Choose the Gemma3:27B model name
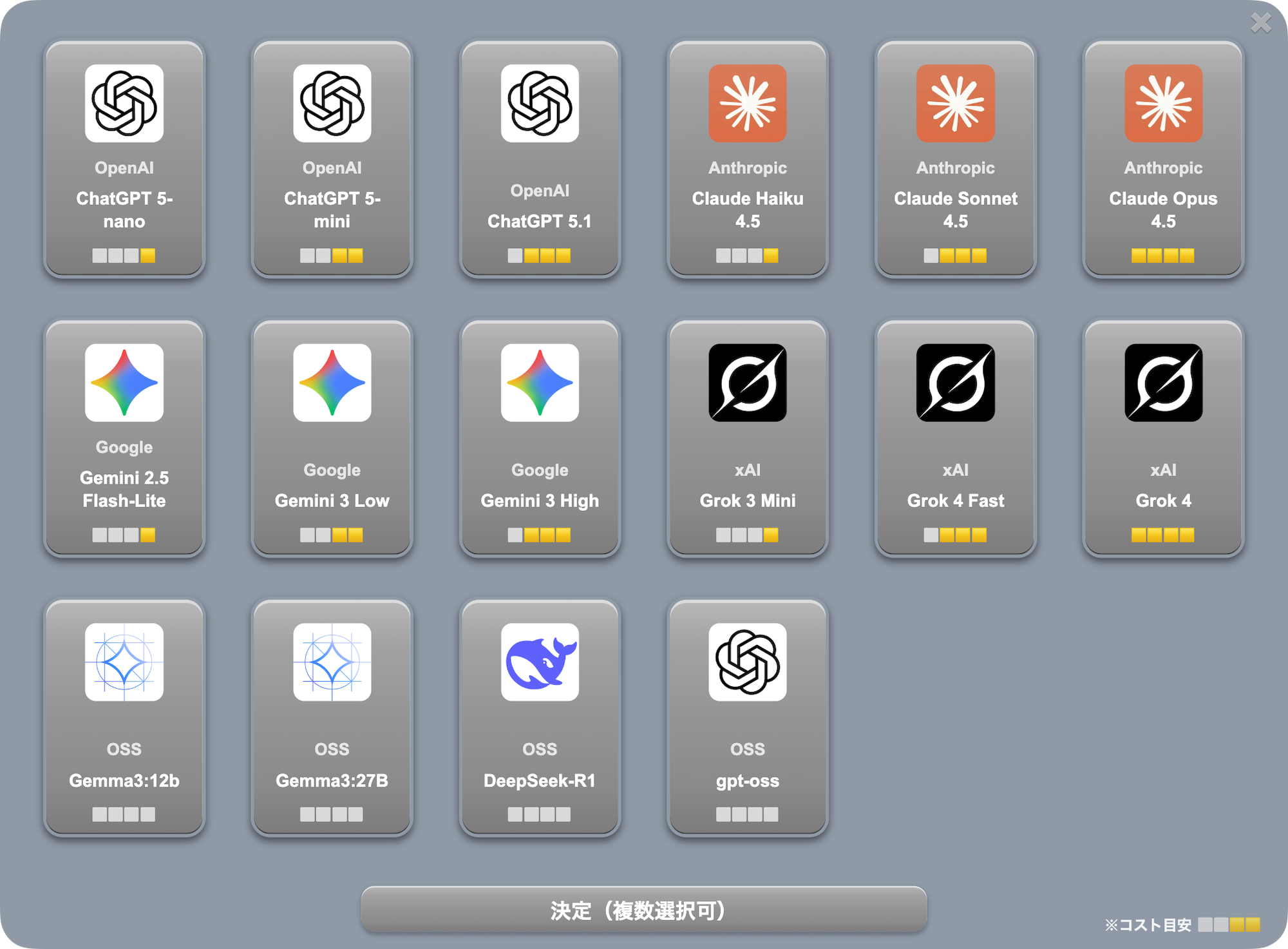1288x949 pixels. 332,781
